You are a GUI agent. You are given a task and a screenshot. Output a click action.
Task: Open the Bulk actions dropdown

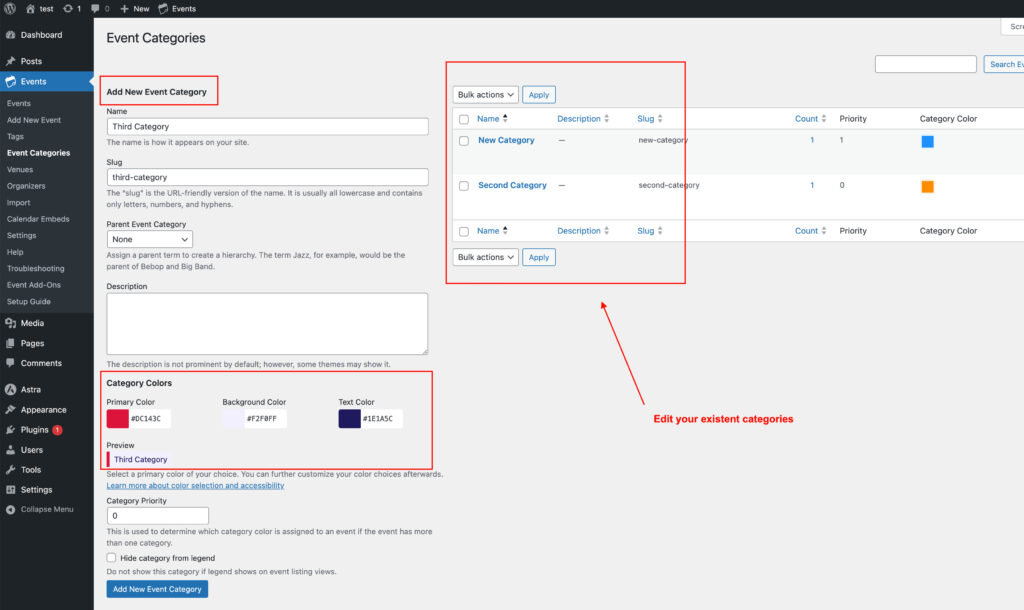484,94
